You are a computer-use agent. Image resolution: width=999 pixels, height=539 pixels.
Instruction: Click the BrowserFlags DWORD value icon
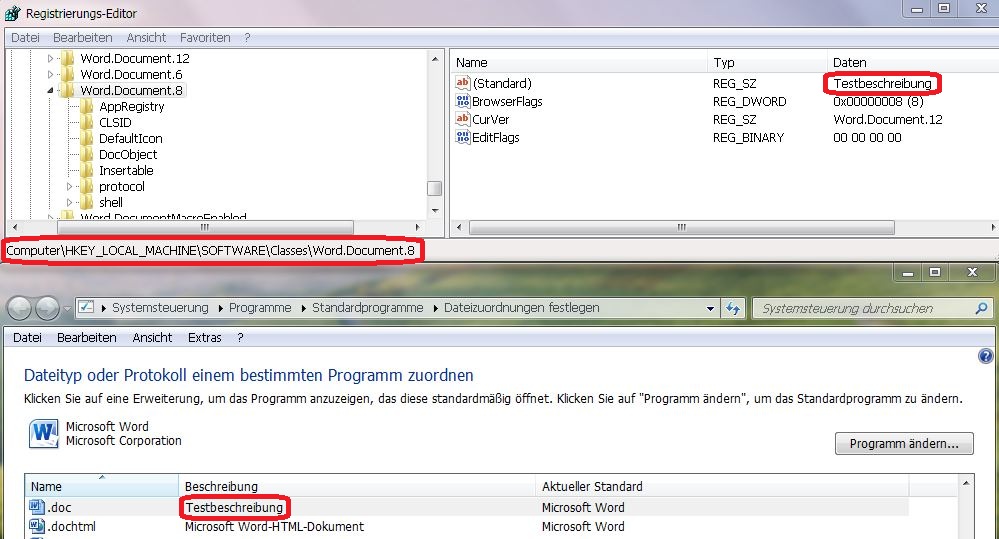pos(463,101)
